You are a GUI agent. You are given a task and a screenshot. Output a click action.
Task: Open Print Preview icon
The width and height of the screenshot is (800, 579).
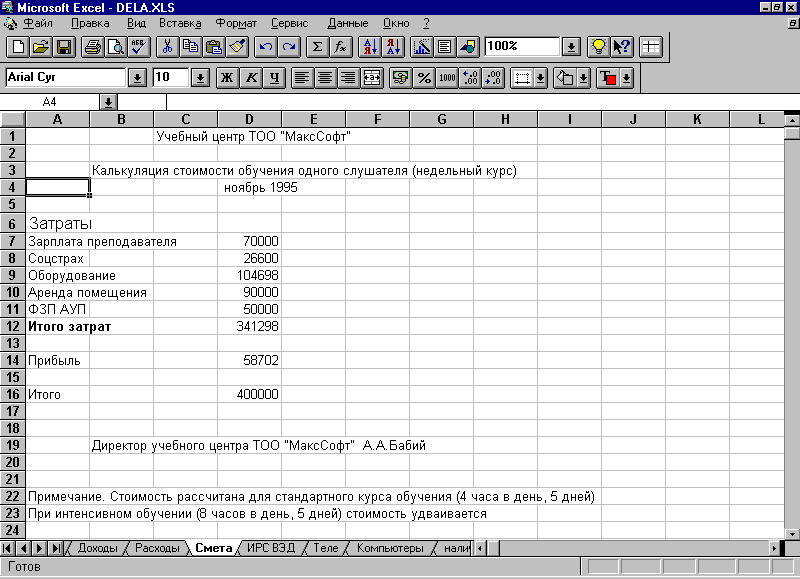tap(116, 47)
